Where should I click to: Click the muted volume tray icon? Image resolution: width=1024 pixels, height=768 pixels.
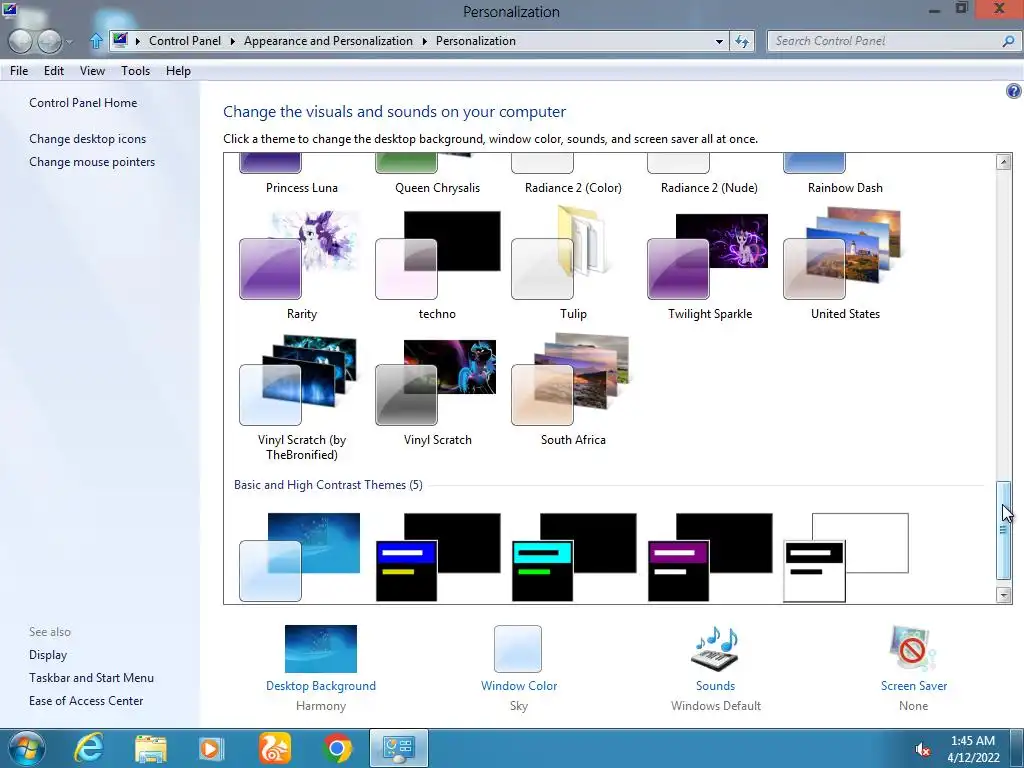[x=922, y=749]
